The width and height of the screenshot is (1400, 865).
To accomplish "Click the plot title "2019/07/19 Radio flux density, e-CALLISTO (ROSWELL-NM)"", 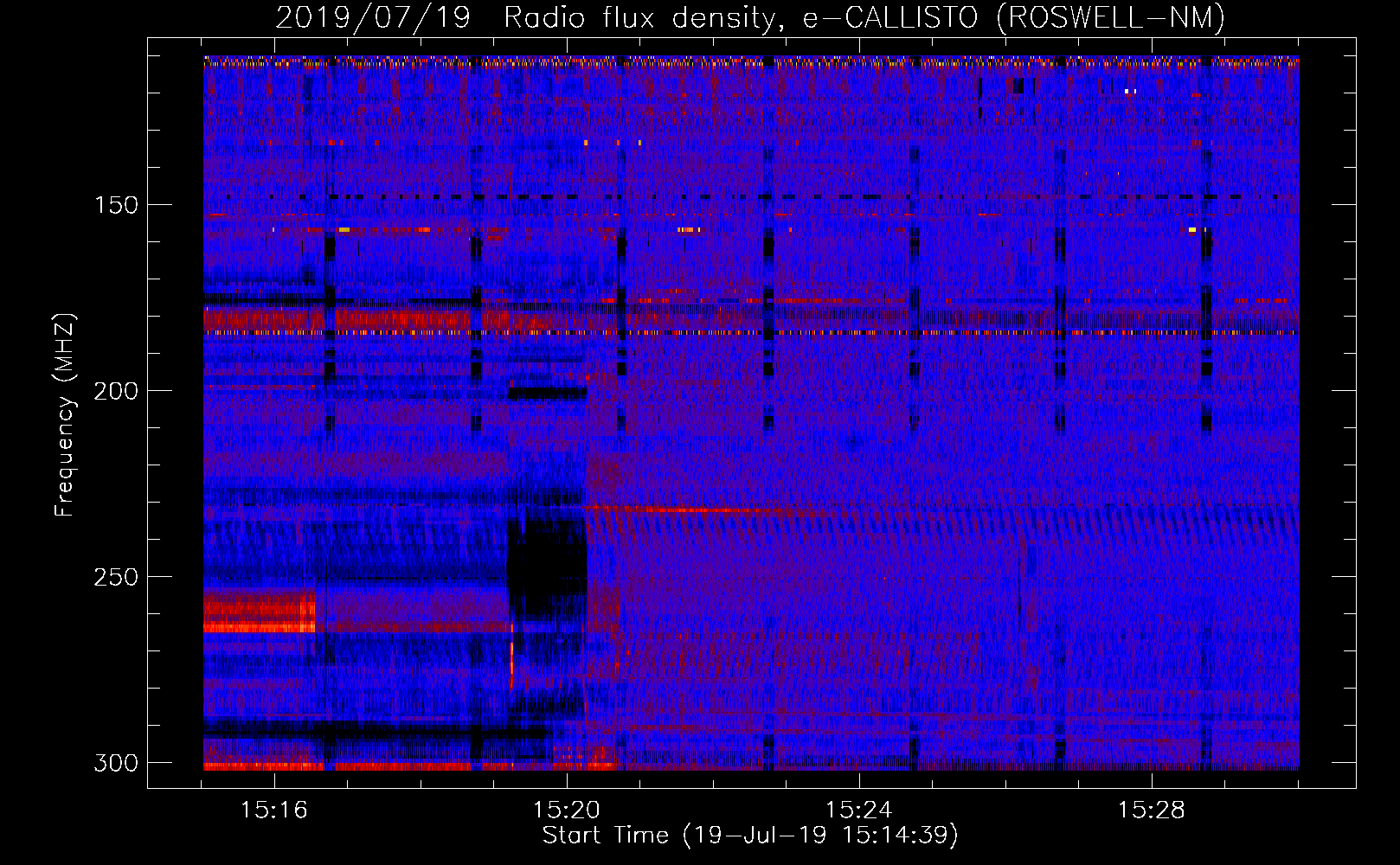I will (x=750, y=17).
